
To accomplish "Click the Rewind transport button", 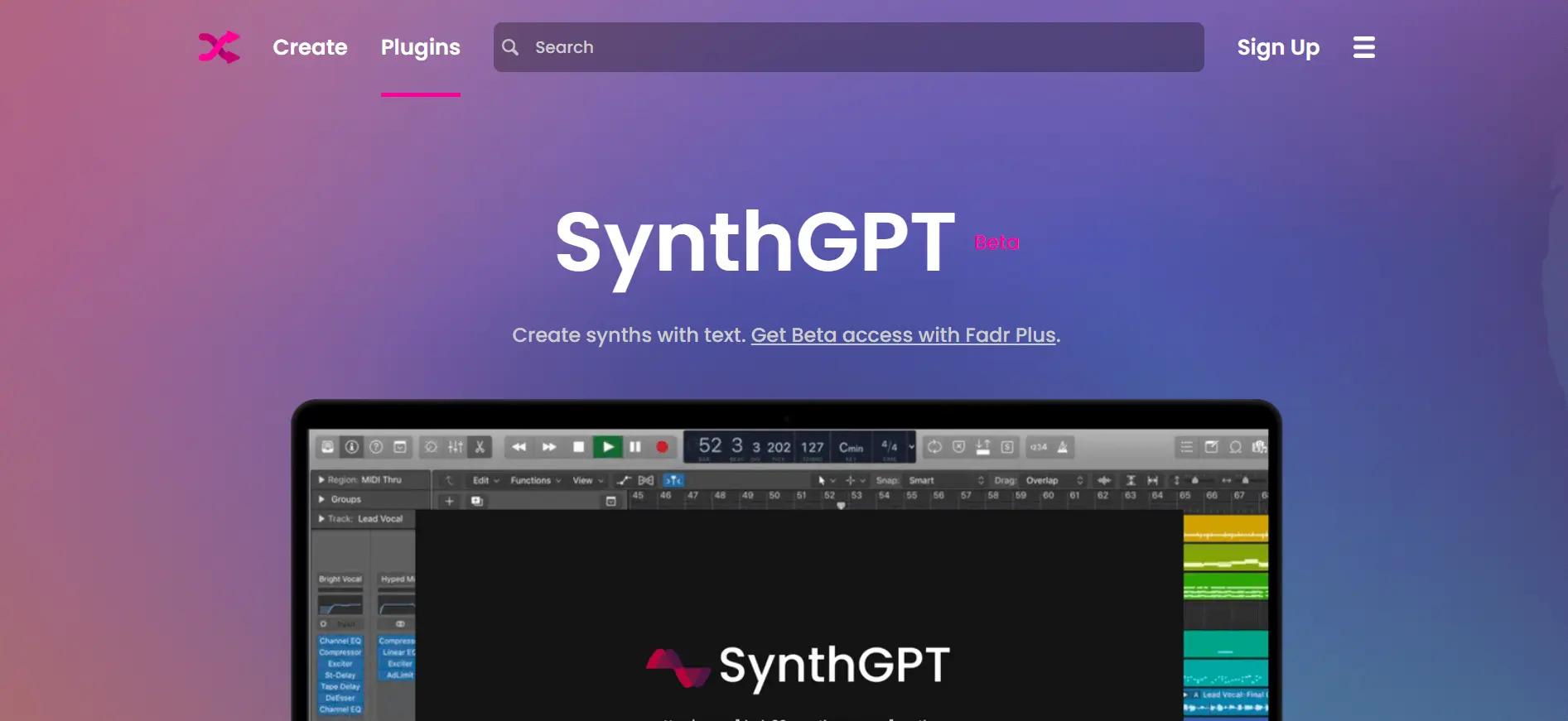I will [x=519, y=447].
